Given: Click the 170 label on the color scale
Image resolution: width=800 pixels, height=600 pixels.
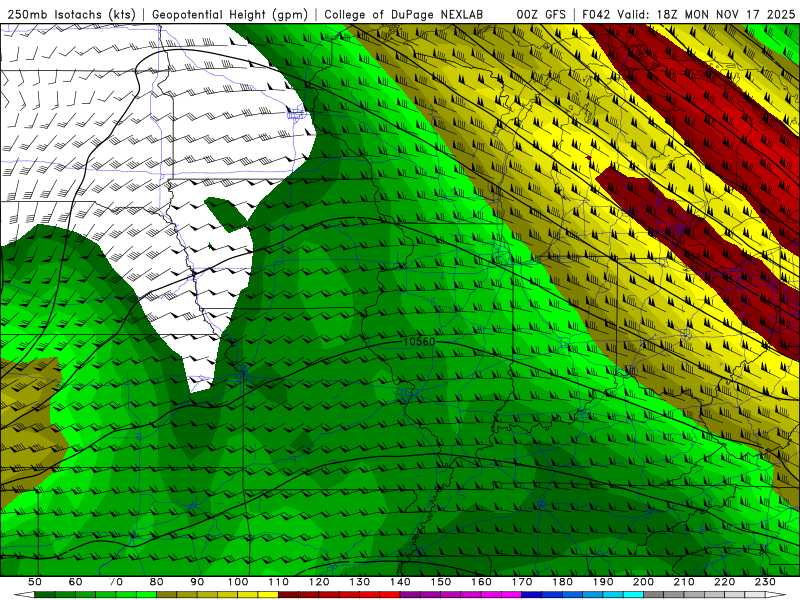Looking at the screenshot, I should [x=522, y=582].
